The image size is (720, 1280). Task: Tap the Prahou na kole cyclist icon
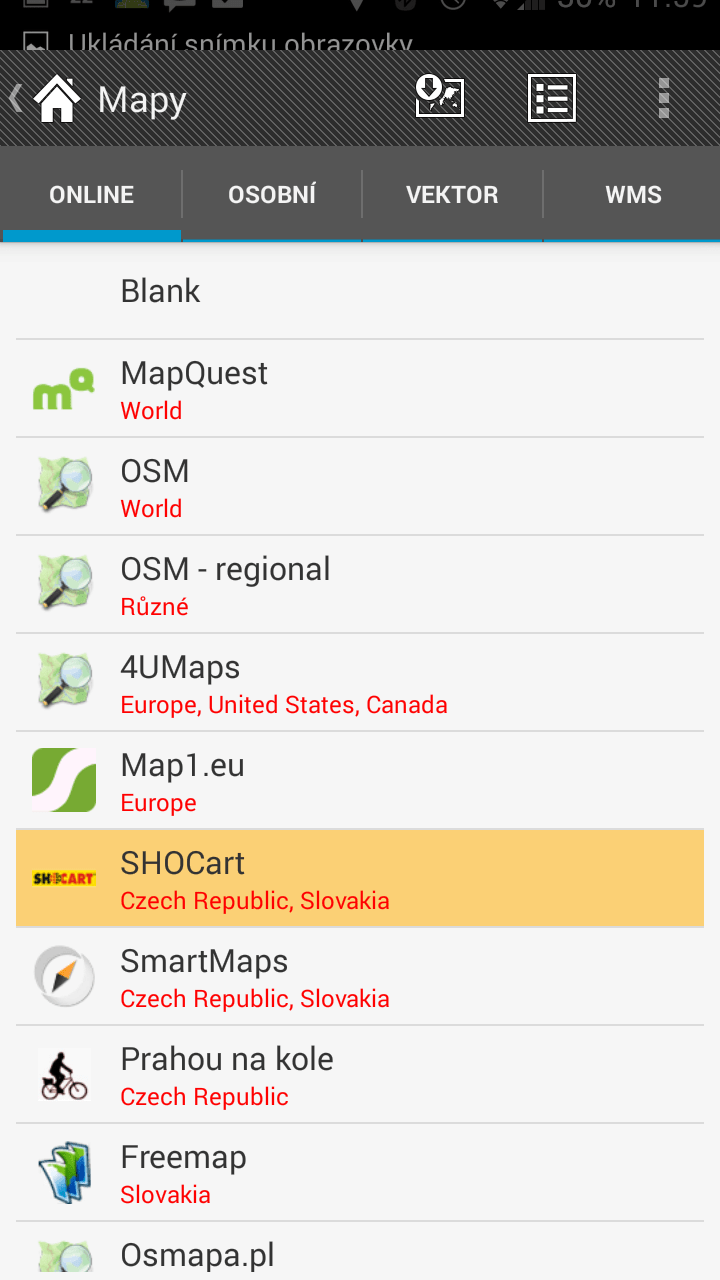[64, 1074]
